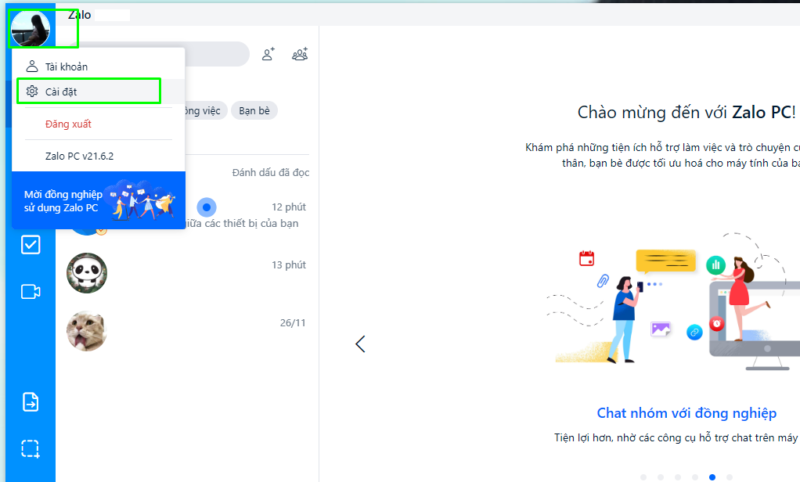Click the profile avatar in the sidebar
The height and width of the screenshot is (482, 800).
click(x=31, y=29)
